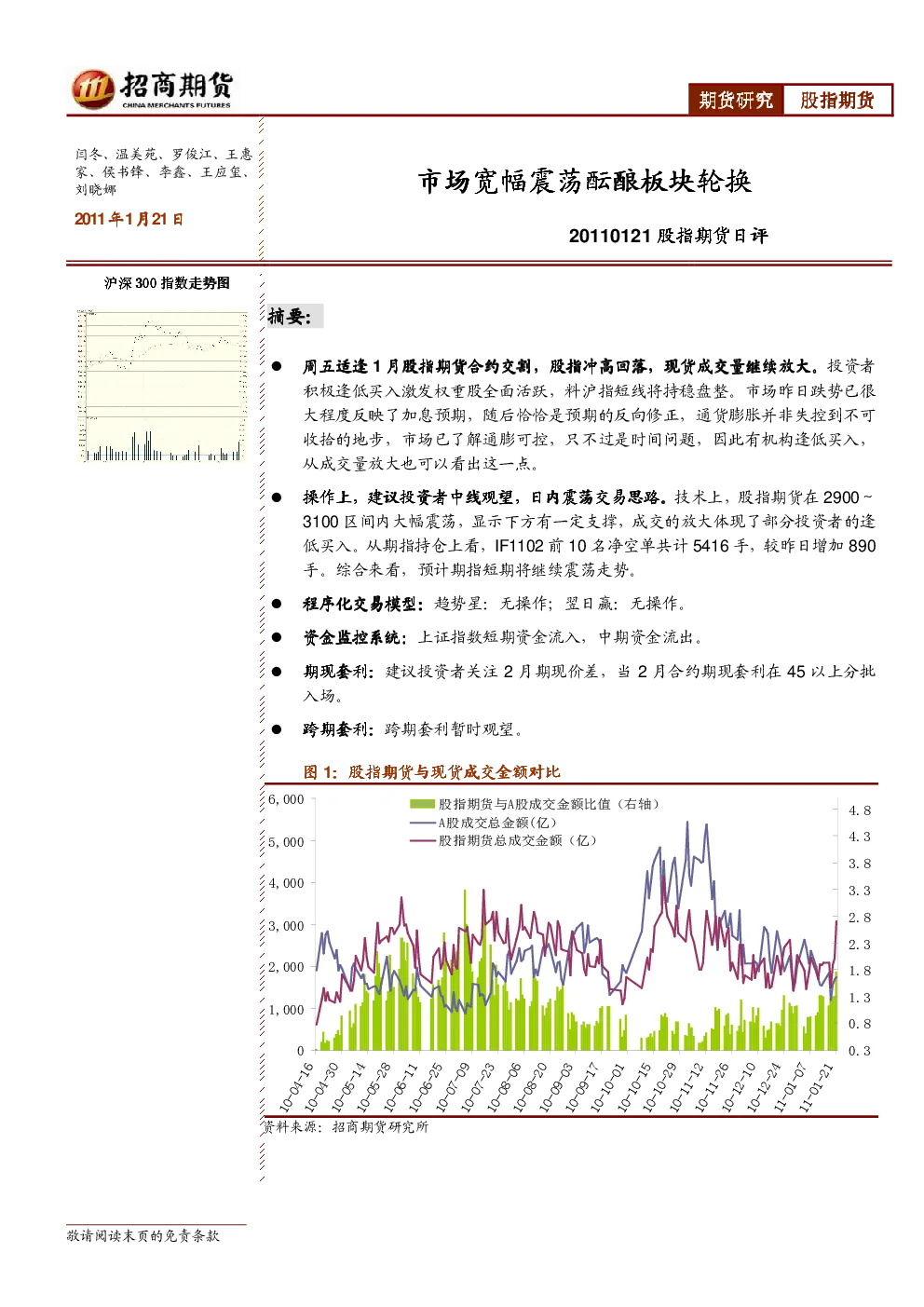Select the 期货研究 header tab
The height and width of the screenshot is (1307, 924).
736,100
